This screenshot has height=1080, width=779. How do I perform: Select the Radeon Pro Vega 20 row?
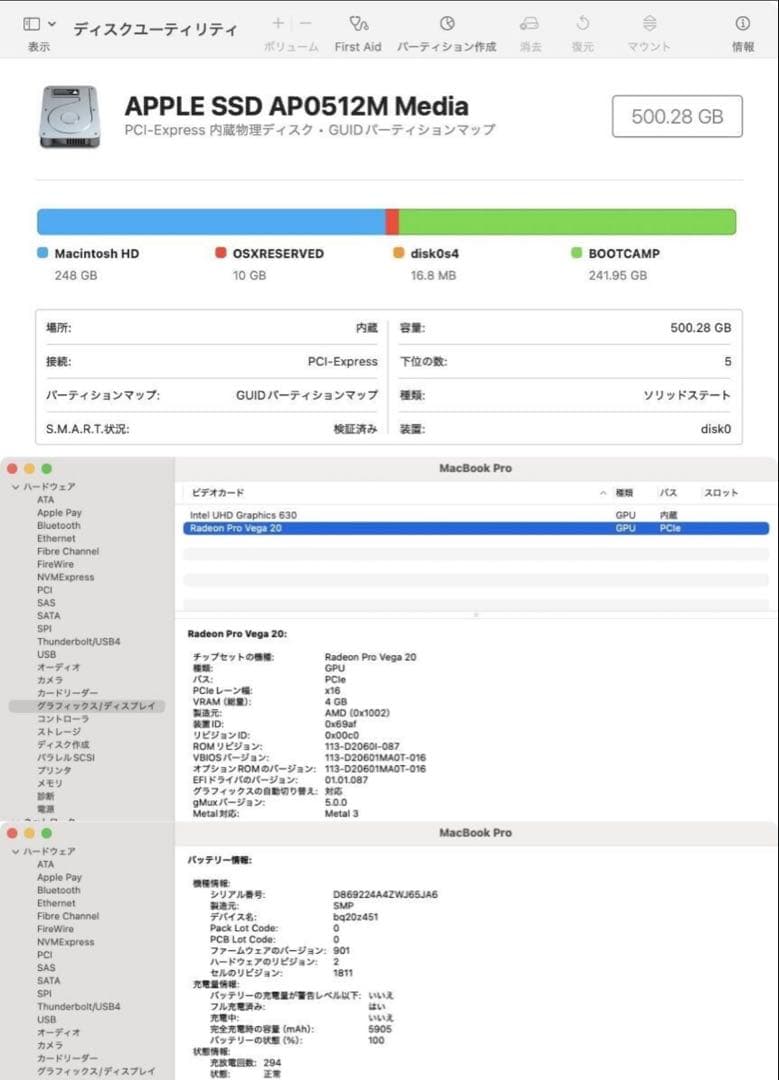point(476,528)
